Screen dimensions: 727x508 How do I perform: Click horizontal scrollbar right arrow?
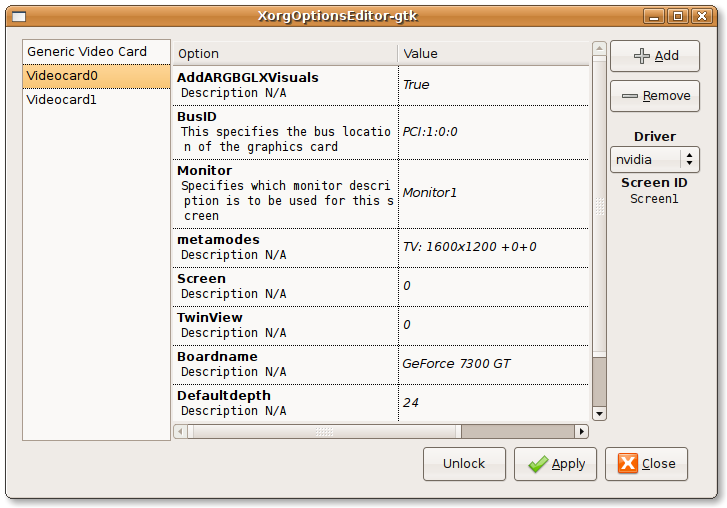pyautogui.click(x=581, y=432)
